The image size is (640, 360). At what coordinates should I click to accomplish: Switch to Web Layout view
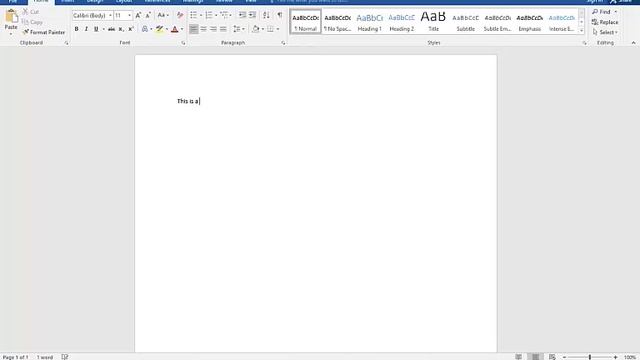pyautogui.click(x=552, y=357)
